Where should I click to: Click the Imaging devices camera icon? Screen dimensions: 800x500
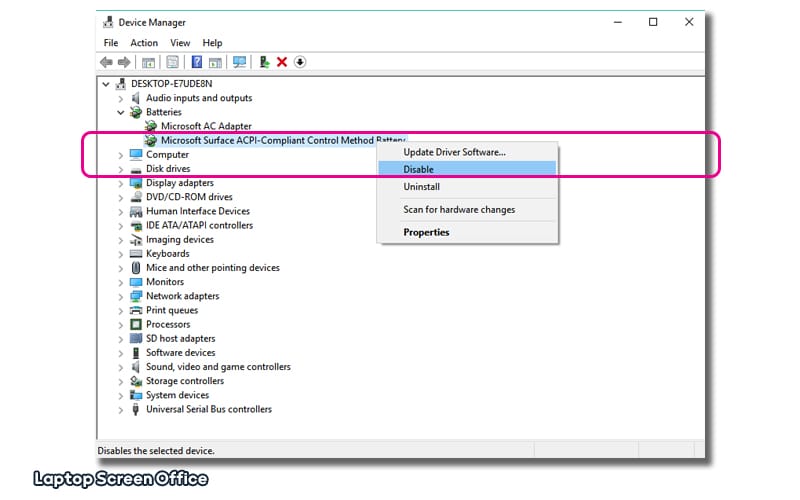136,239
